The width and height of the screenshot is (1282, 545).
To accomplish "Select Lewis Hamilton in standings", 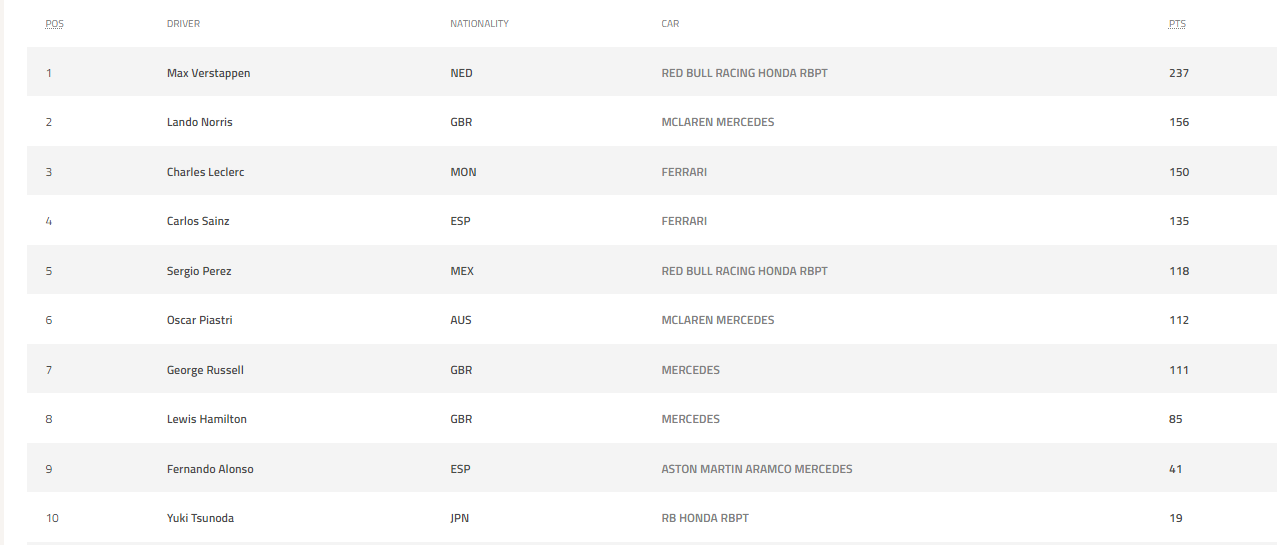I will (206, 419).
